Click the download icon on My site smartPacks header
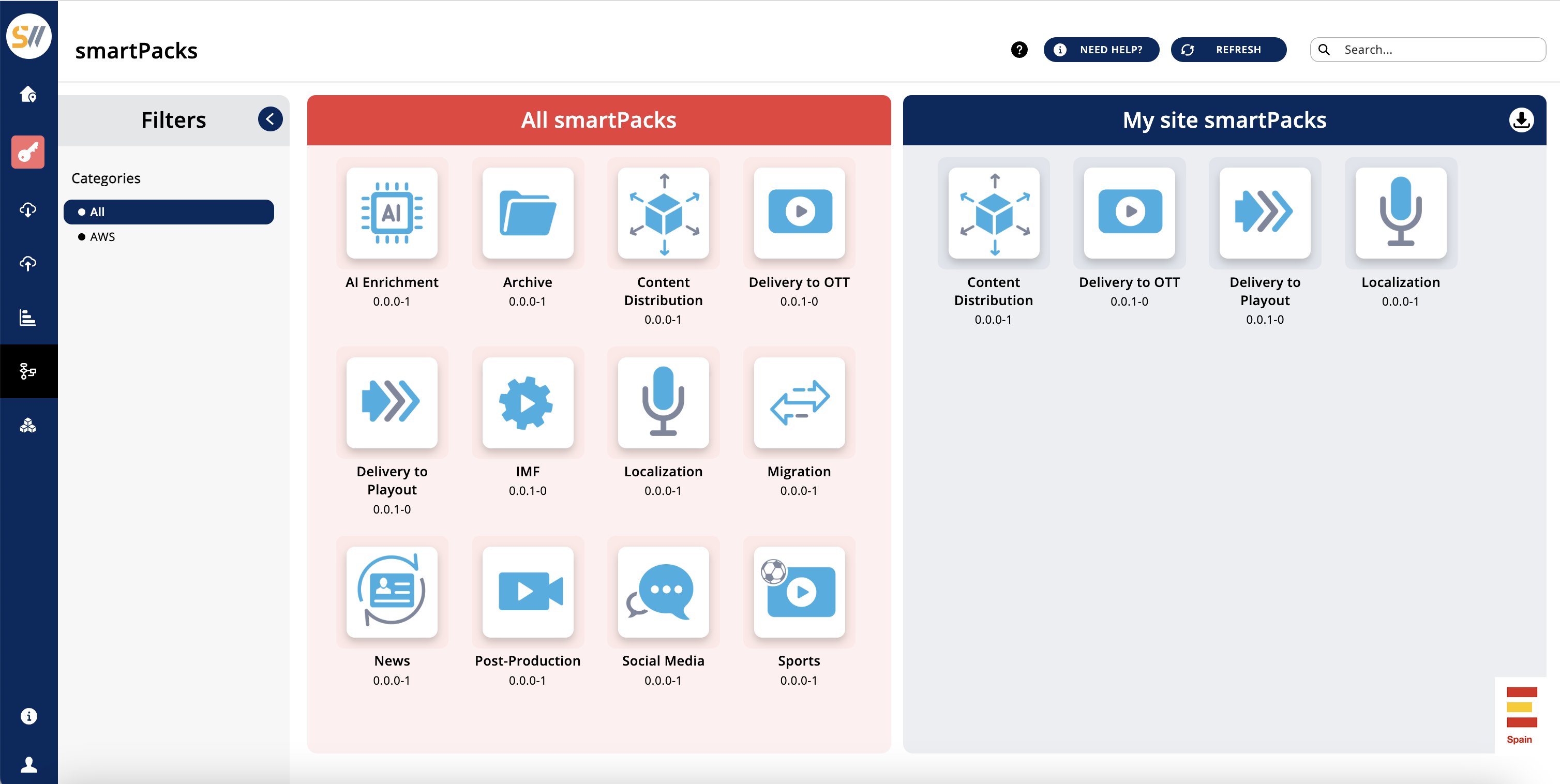This screenshot has height=784, width=1560. (x=1521, y=120)
